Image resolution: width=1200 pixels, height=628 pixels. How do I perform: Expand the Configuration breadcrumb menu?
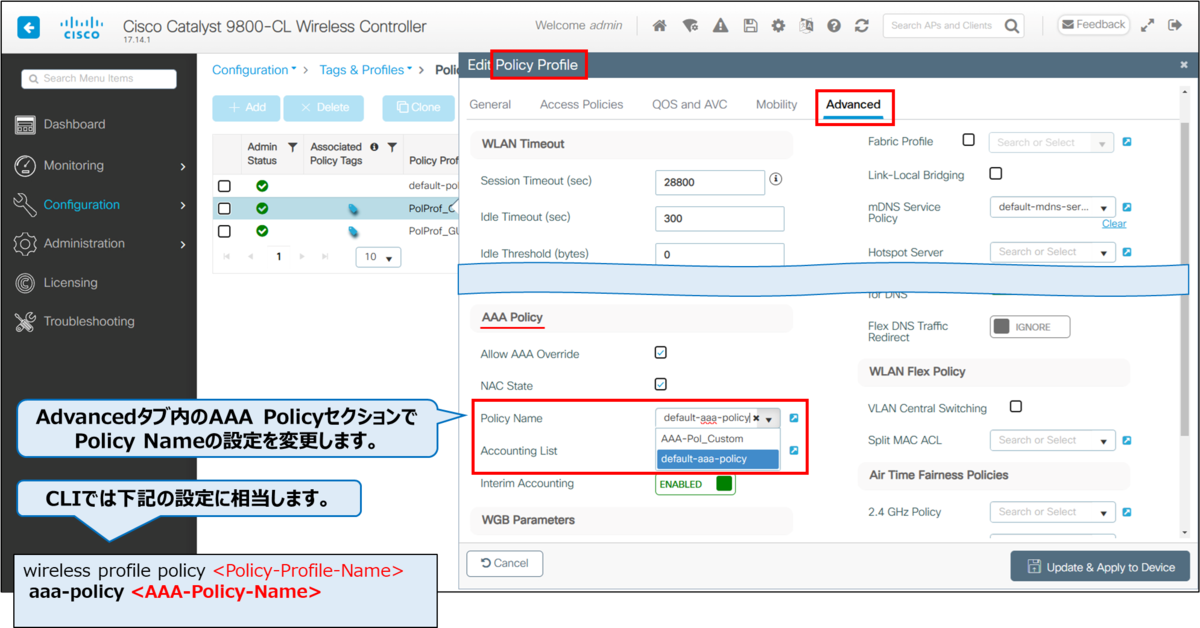[x=254, y=70]
